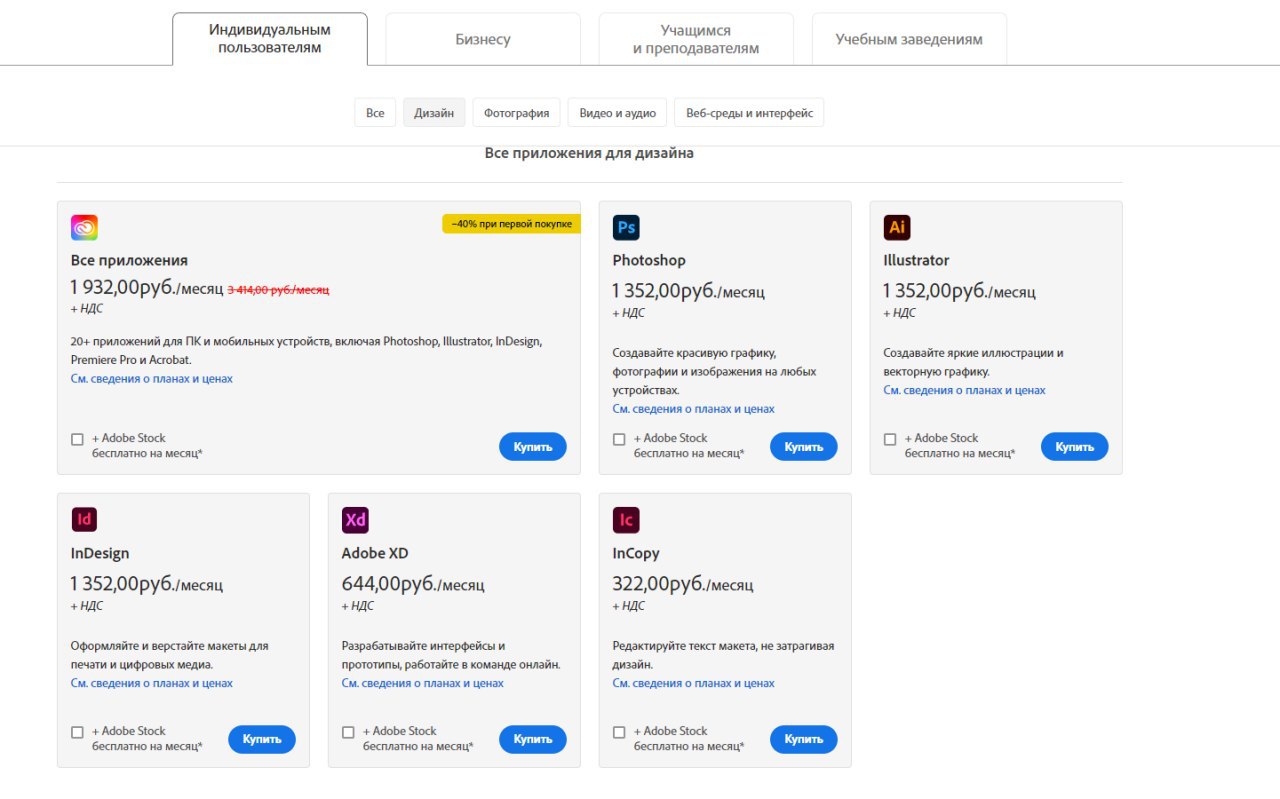Screen dimensions: 1280x799
Task: Click the Adobe XD icon
Action: click(355, 520)
